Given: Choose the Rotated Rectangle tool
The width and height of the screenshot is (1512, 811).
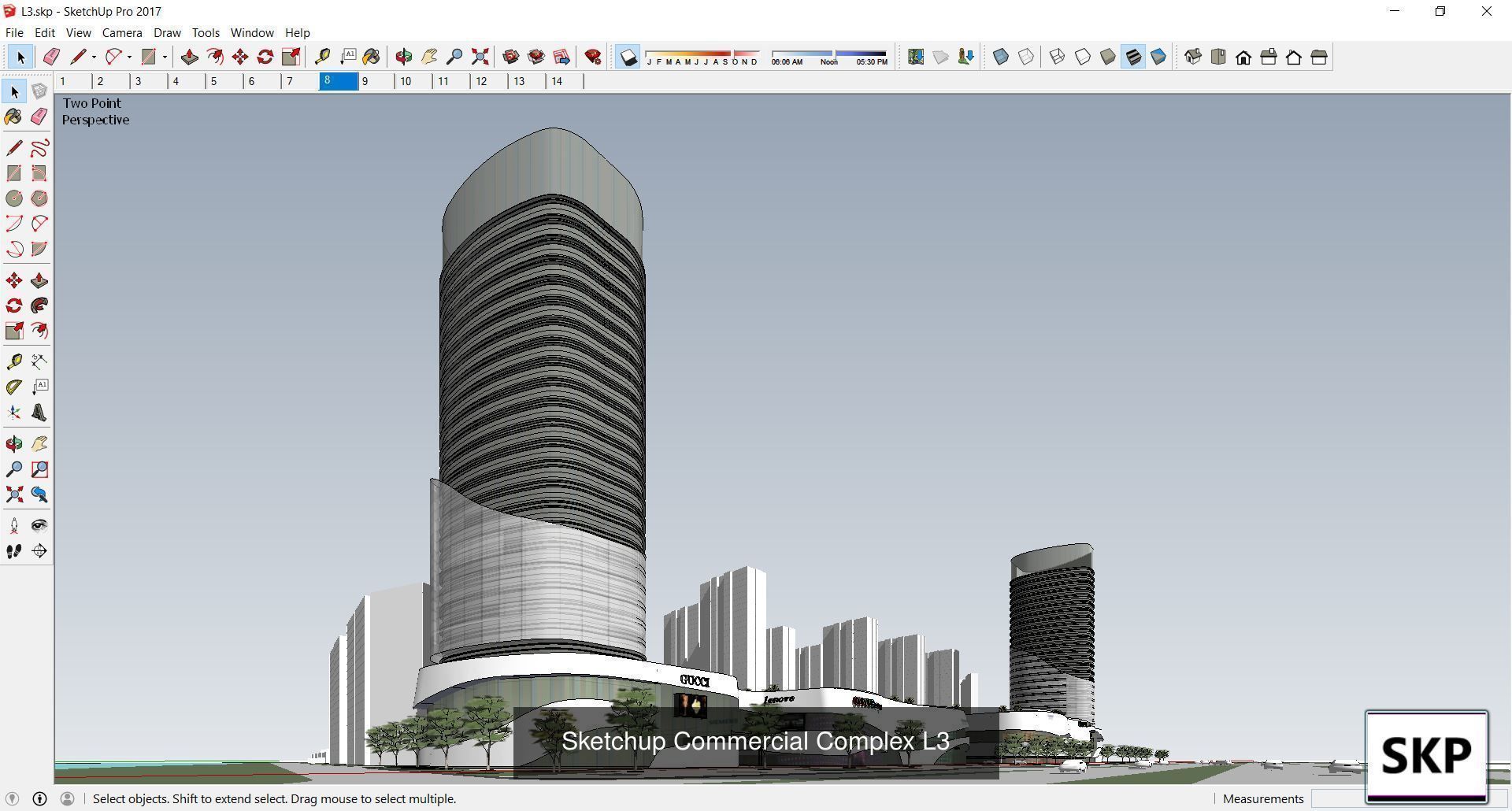Looking at the screenshot, I should [39, 173].
